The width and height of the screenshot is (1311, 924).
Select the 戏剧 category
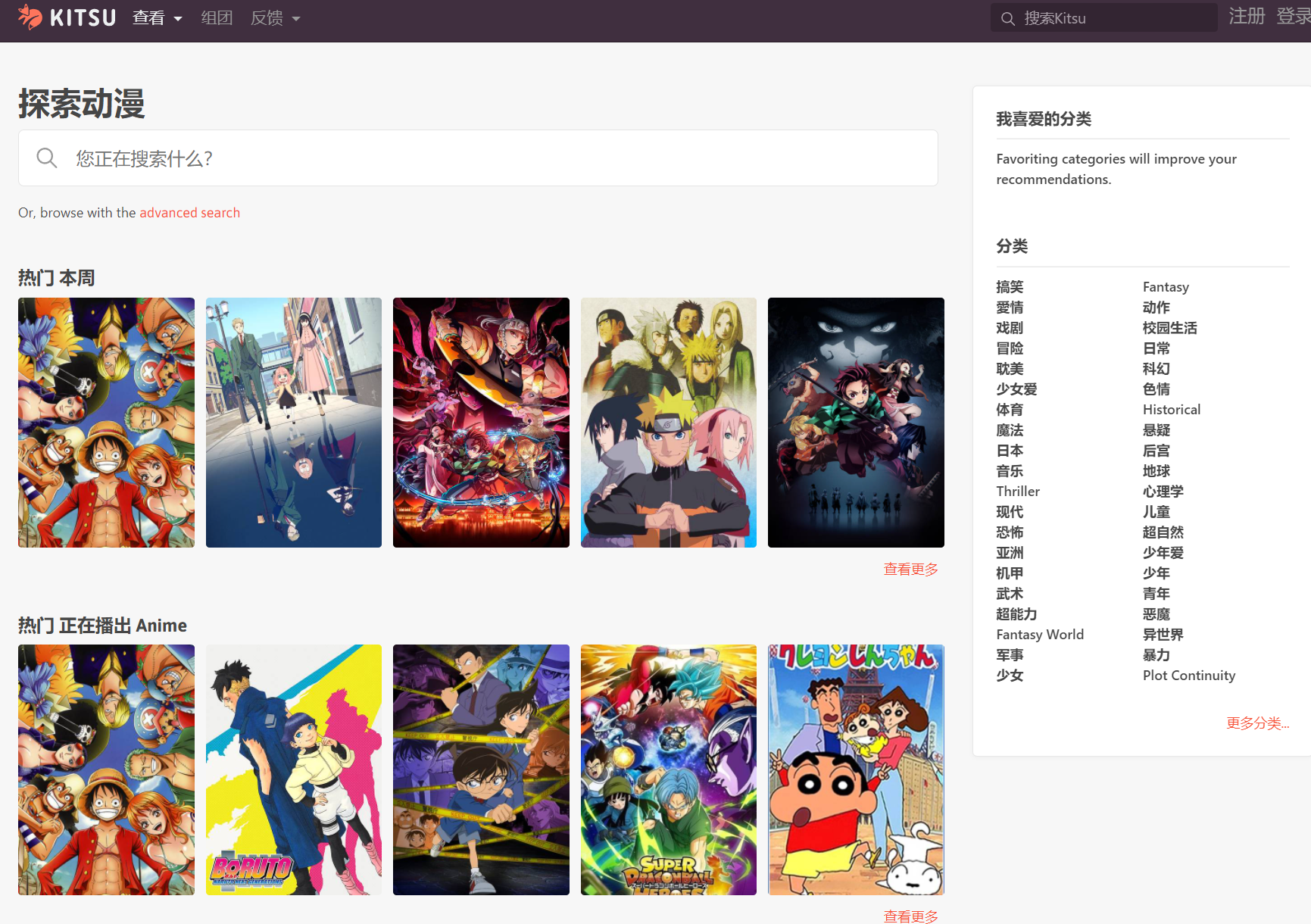(x=1010, y=328)
